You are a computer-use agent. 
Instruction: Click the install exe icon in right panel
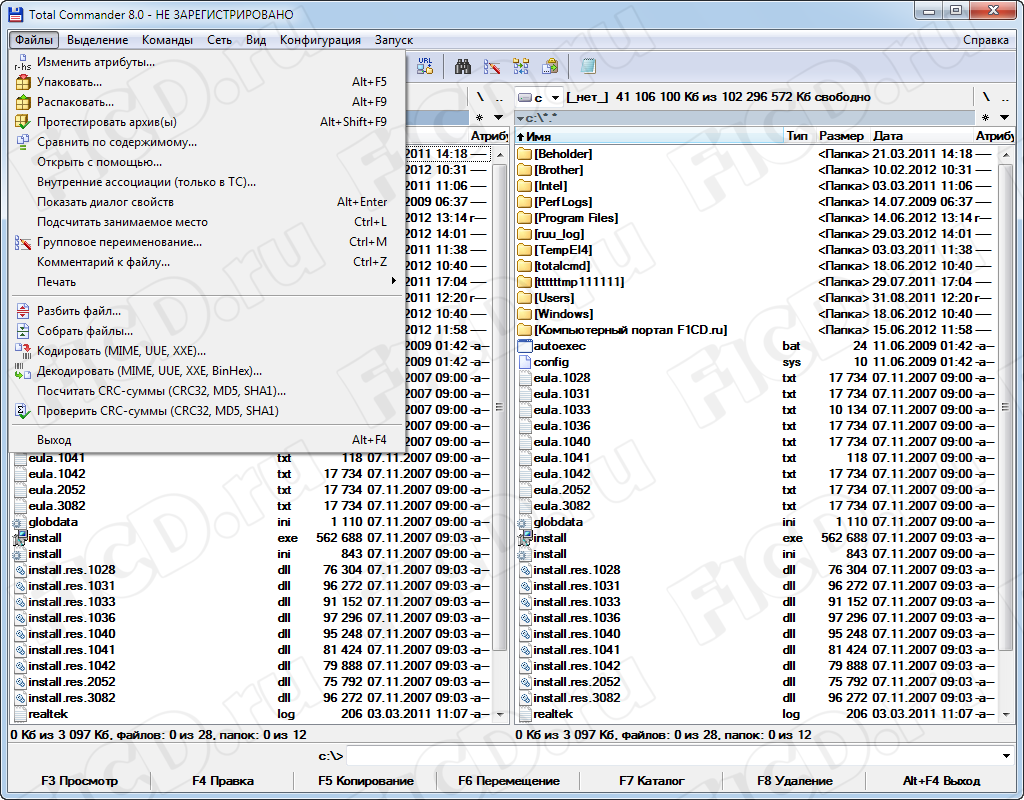(x=524, y=538)
